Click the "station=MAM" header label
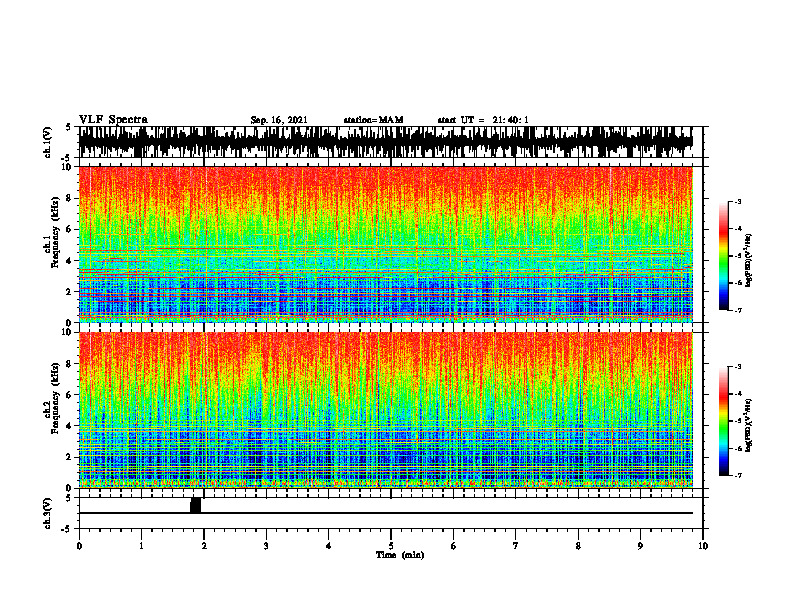This screenshot has height=612, width=792. point(373,120)
